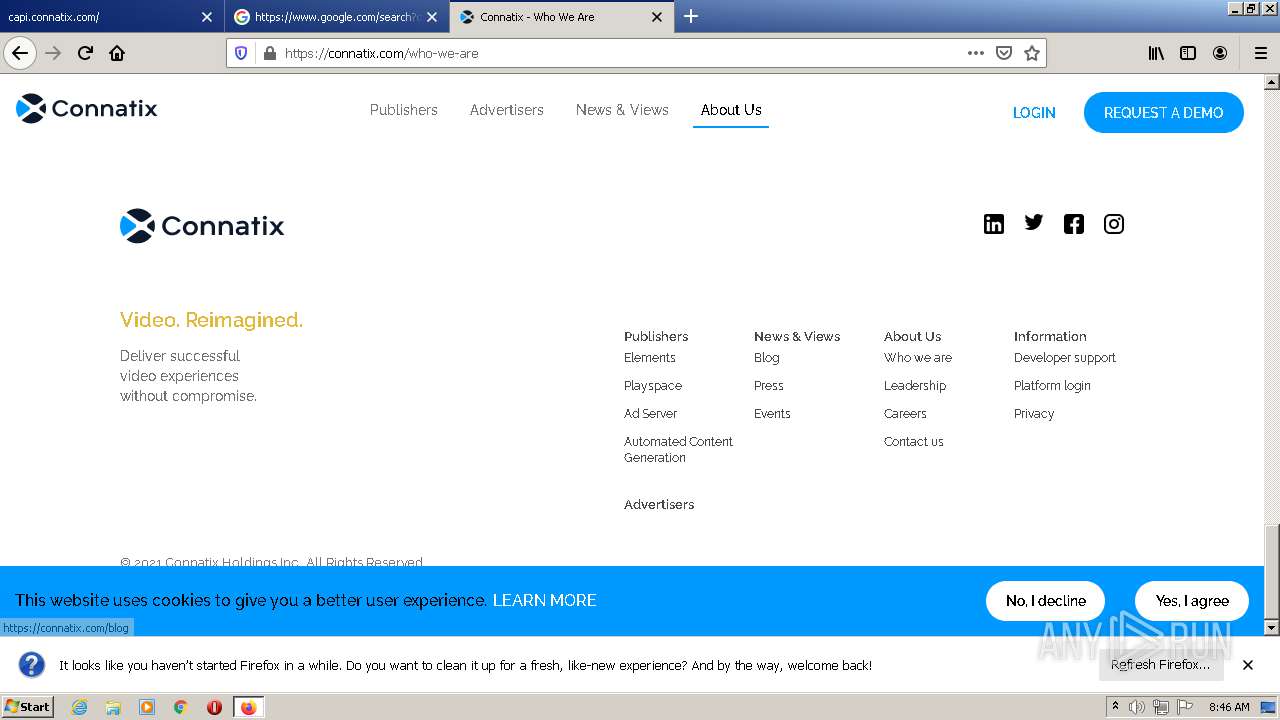Open the Advertisers navigation menu
This screenshot has height=720, width=1280.
pyautogui.click(x=507, y=110)
